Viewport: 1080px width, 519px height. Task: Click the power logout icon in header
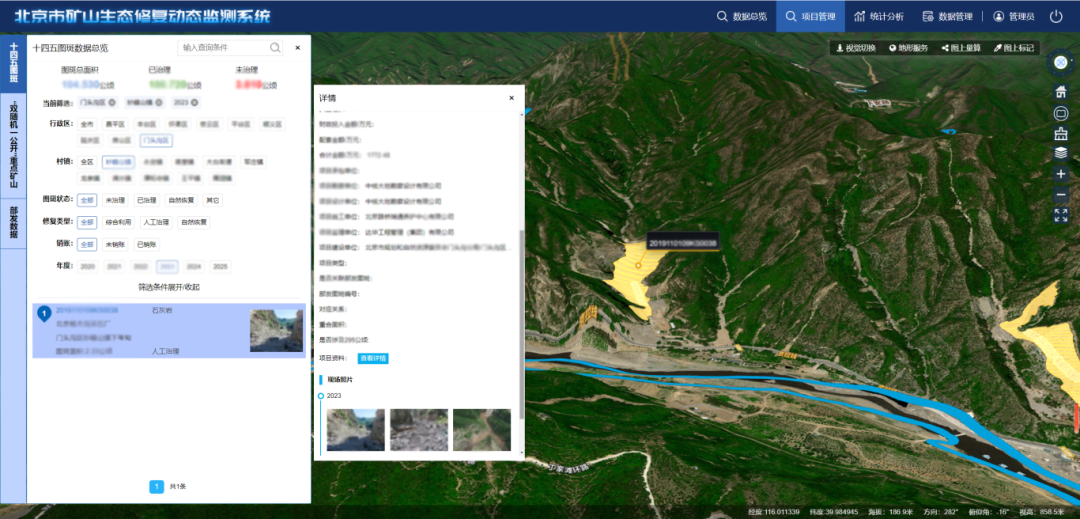(x=1057, y=17)
